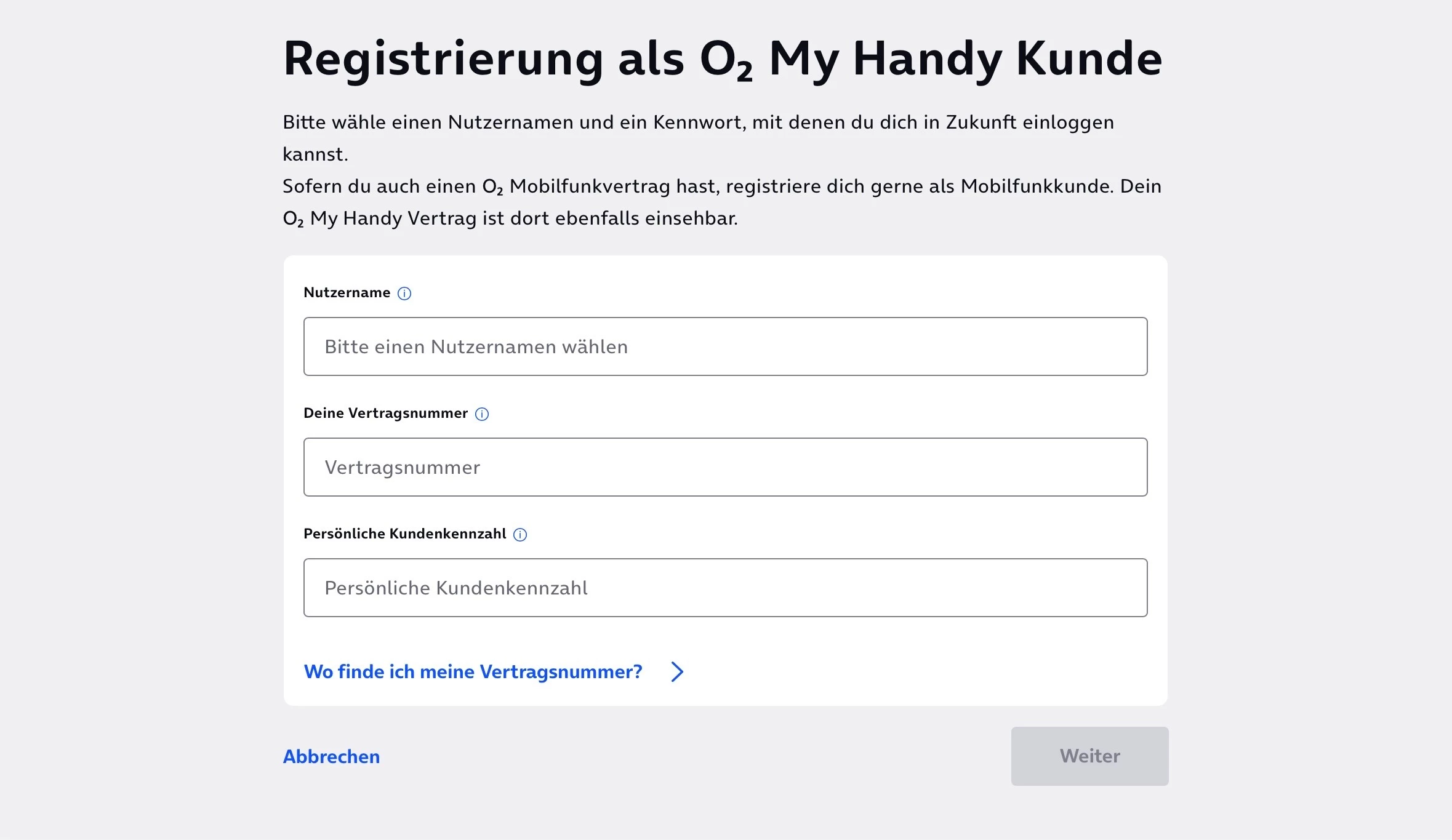1452x840 pixels.
Task: Click the word "Mobilfunkkunde." in the description
Action: [x=1037, y=186]
